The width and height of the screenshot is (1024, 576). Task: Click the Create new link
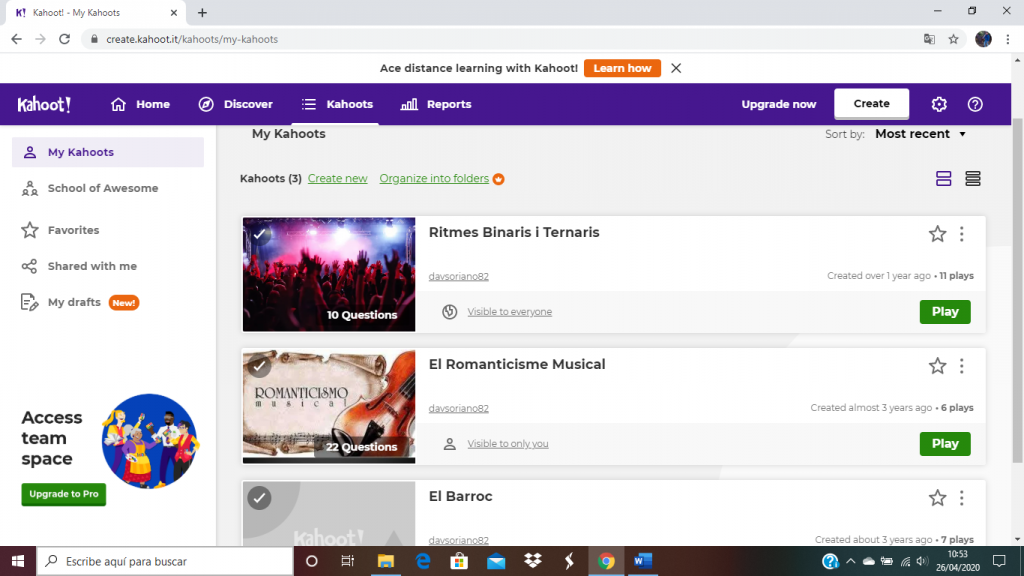(337, 179)
